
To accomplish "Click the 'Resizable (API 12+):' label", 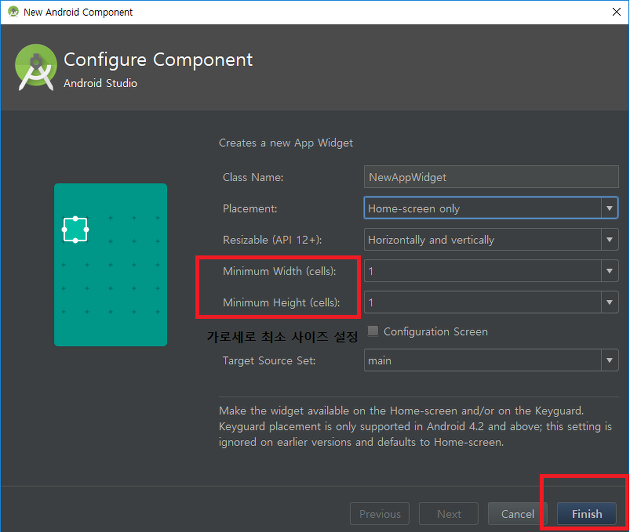I will pos(272,240).
